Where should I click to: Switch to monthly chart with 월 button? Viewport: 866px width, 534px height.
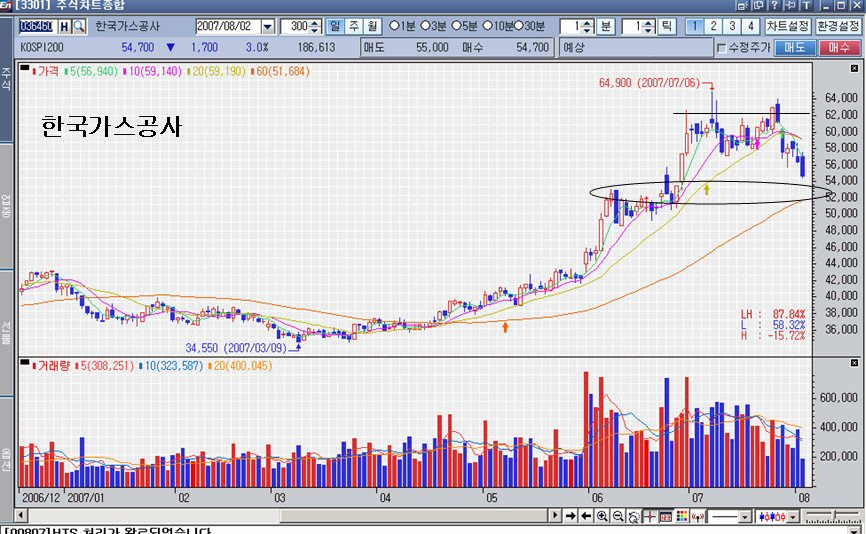[x=373, y=26]
